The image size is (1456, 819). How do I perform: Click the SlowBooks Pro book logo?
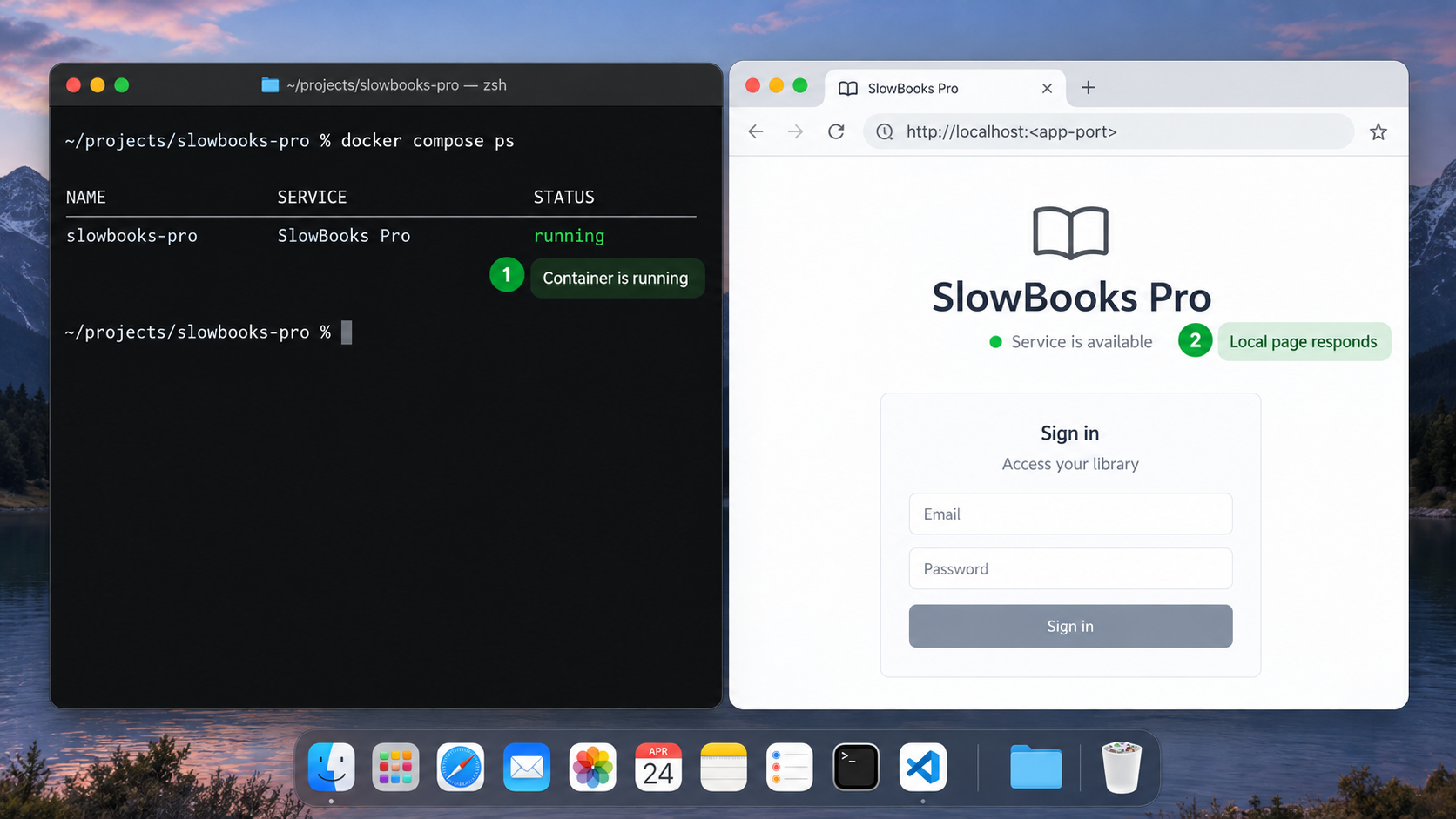[1070, 232]
